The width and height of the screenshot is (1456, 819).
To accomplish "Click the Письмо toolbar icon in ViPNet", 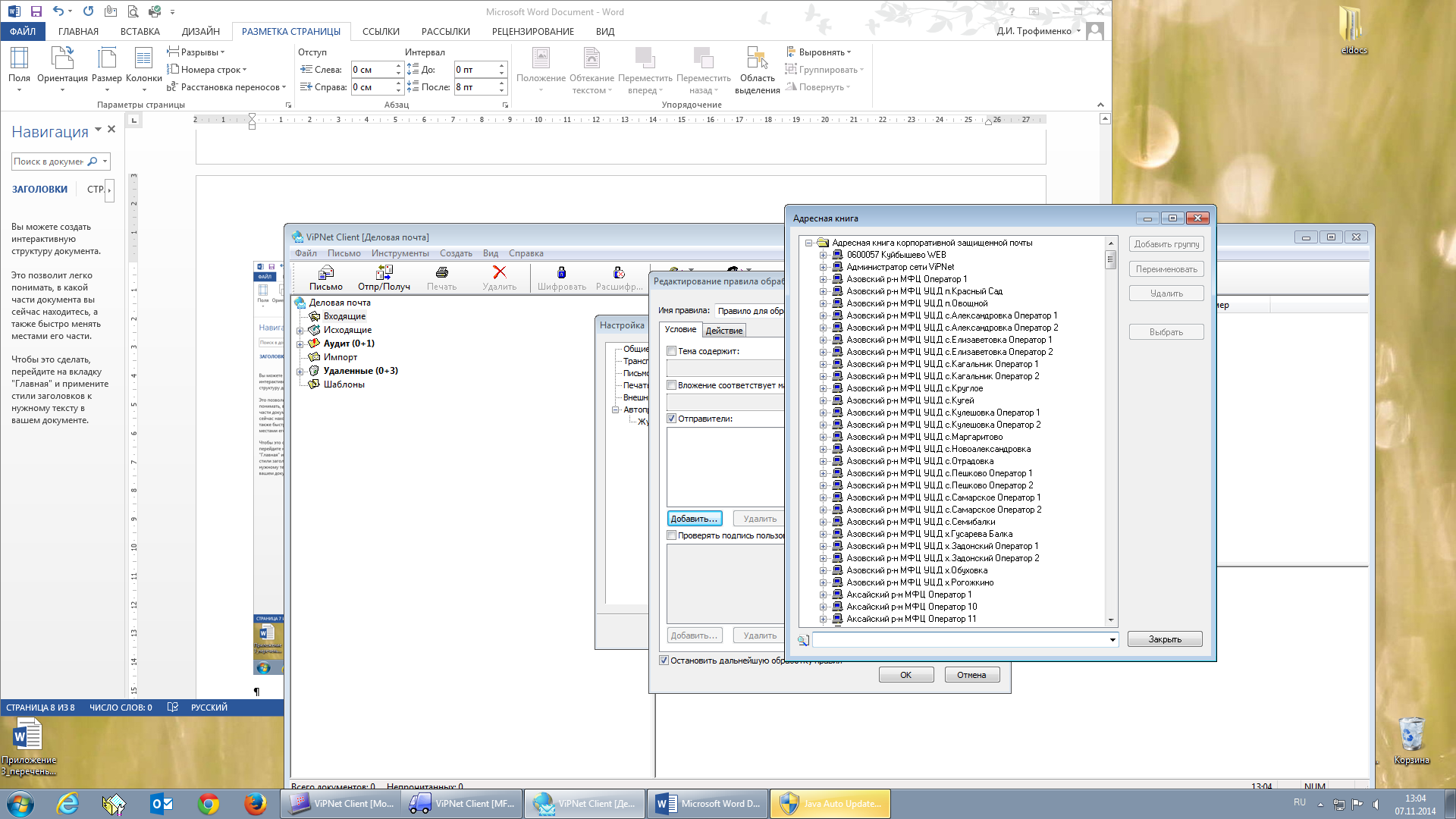I will click(x=326, y=272).
